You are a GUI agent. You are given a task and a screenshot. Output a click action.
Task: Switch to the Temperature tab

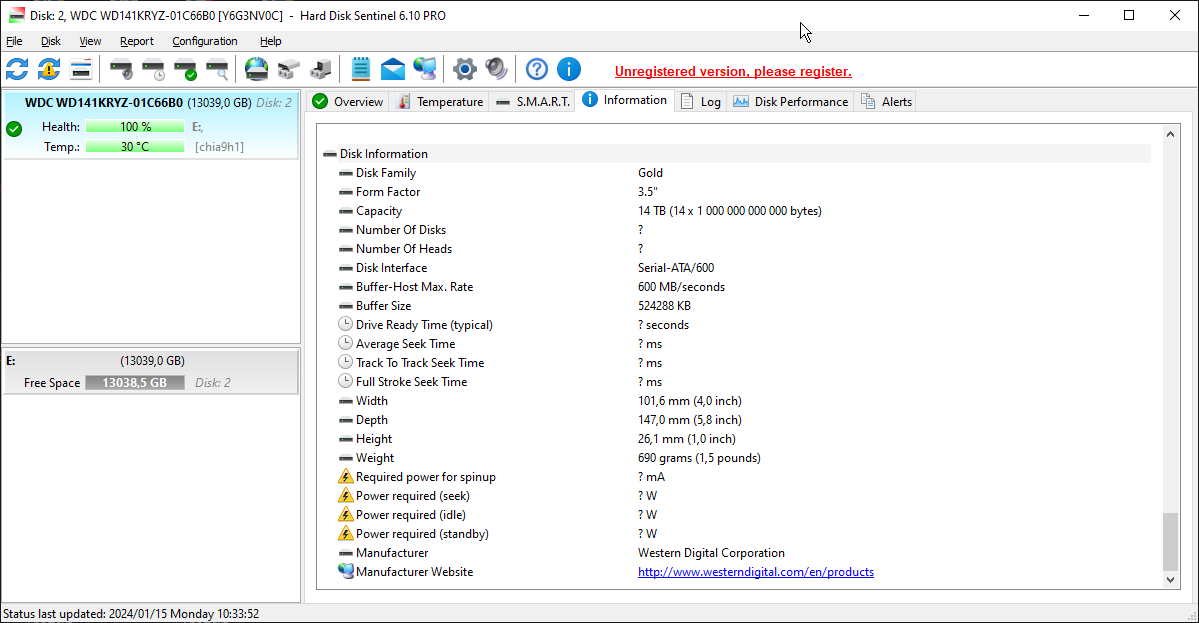pos(440,102)
